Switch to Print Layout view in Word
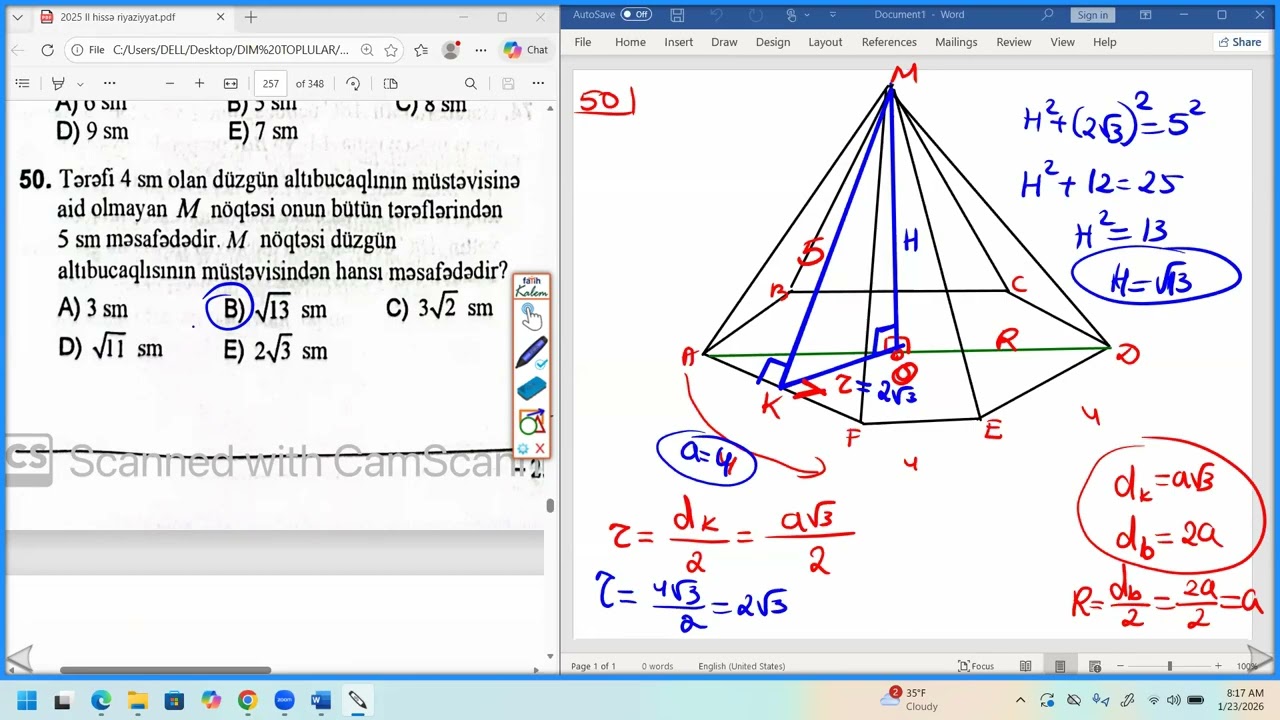 [x=1060, y=666]
